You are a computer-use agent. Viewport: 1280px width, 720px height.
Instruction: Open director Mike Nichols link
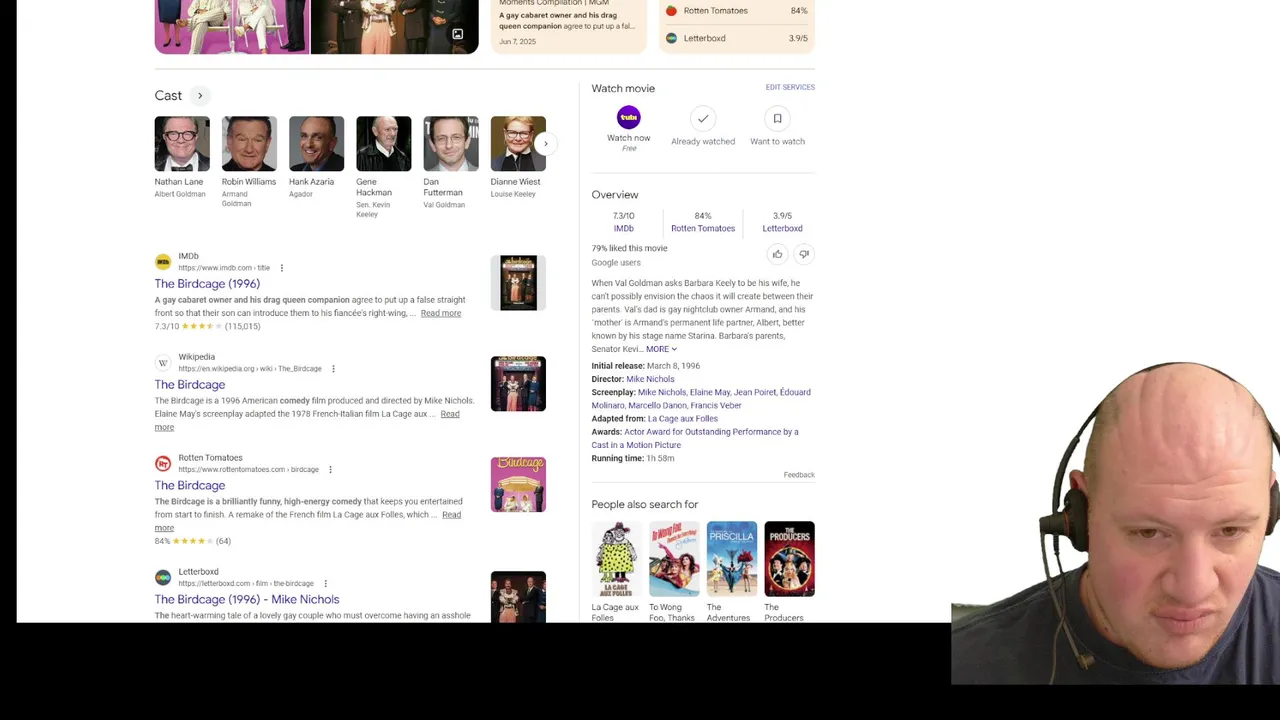pos(650,379)
